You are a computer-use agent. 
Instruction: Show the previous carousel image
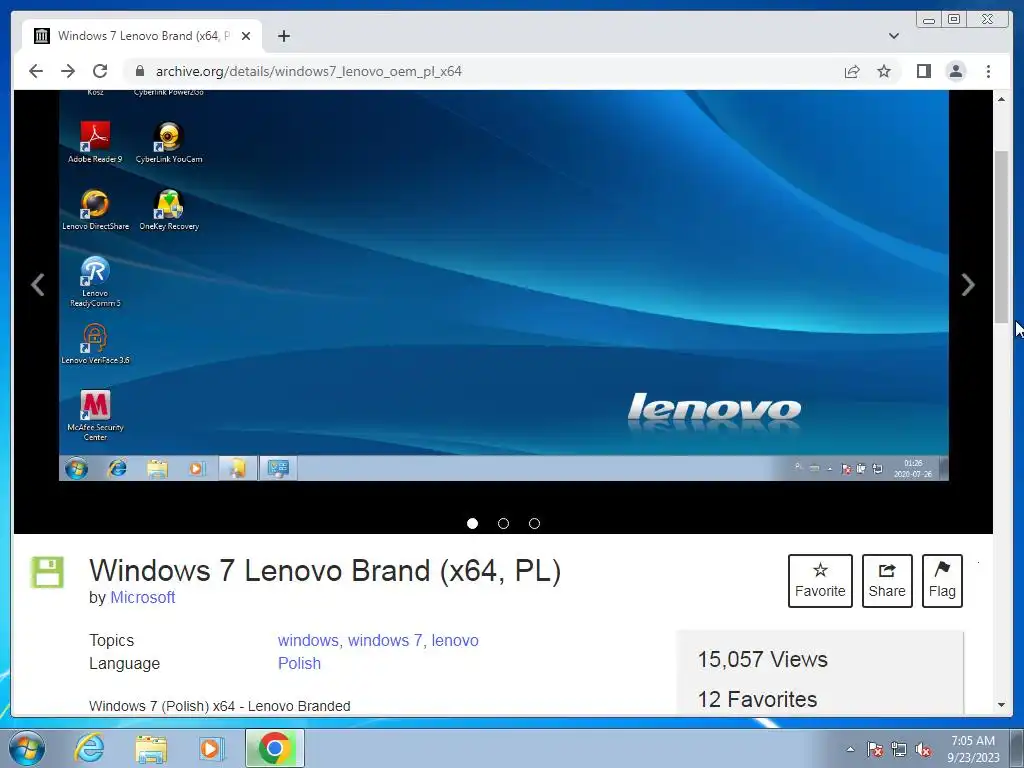click(38, 285)
